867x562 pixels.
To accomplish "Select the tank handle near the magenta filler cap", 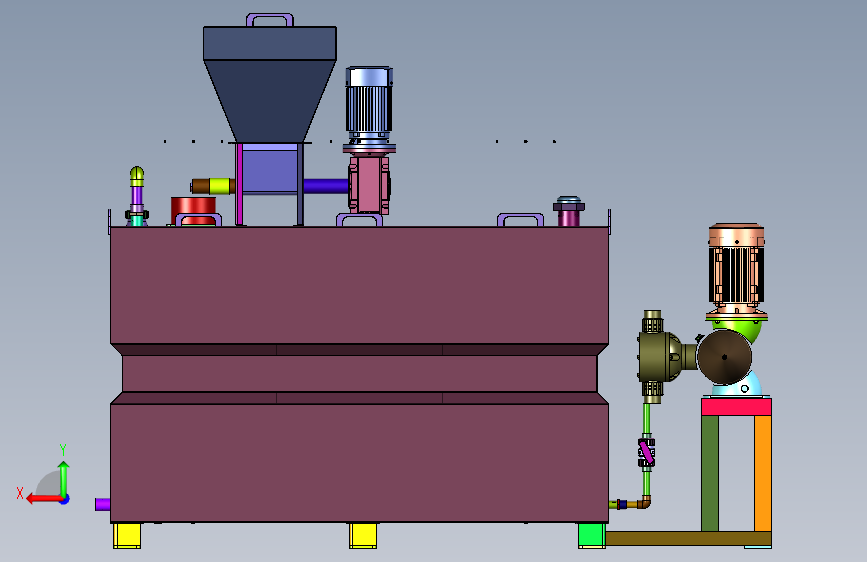I will click(x=520, y=220).
